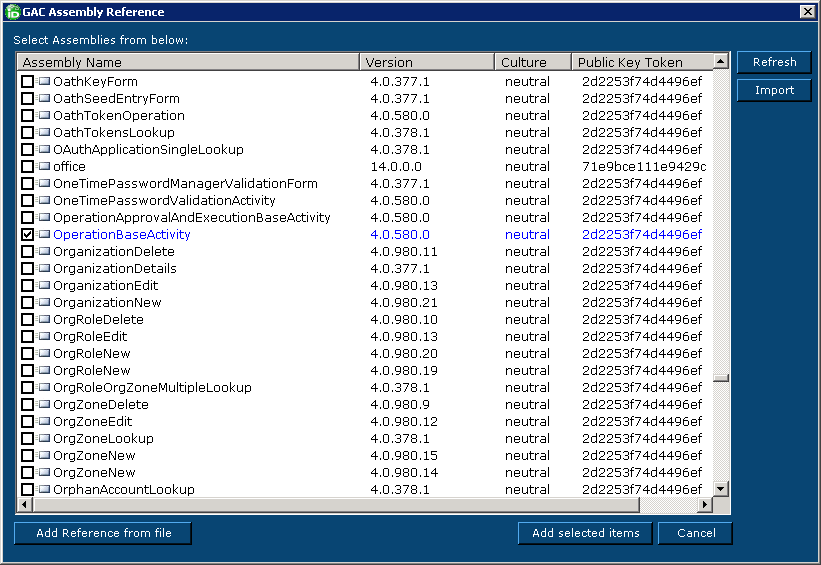Click Add Reference from file
The height and width of the screenshot is (565, 821).
click(103, 533)
